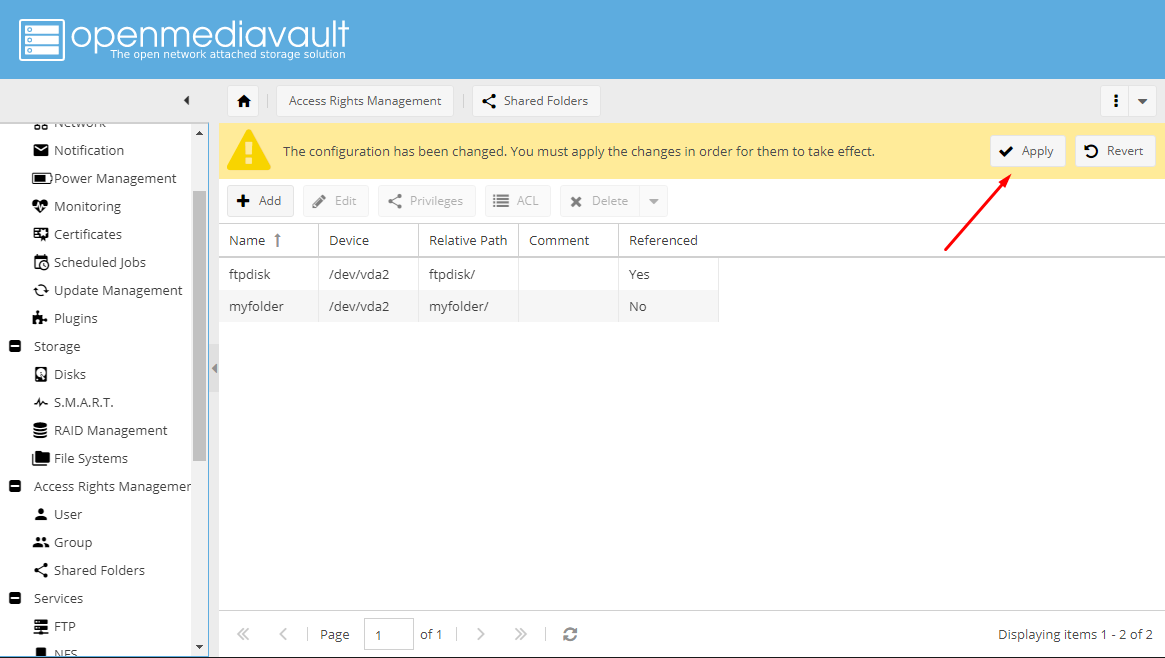Open the Delete button dropdown arrow
The image size is (1165, 658).
[x=654, y=201]
